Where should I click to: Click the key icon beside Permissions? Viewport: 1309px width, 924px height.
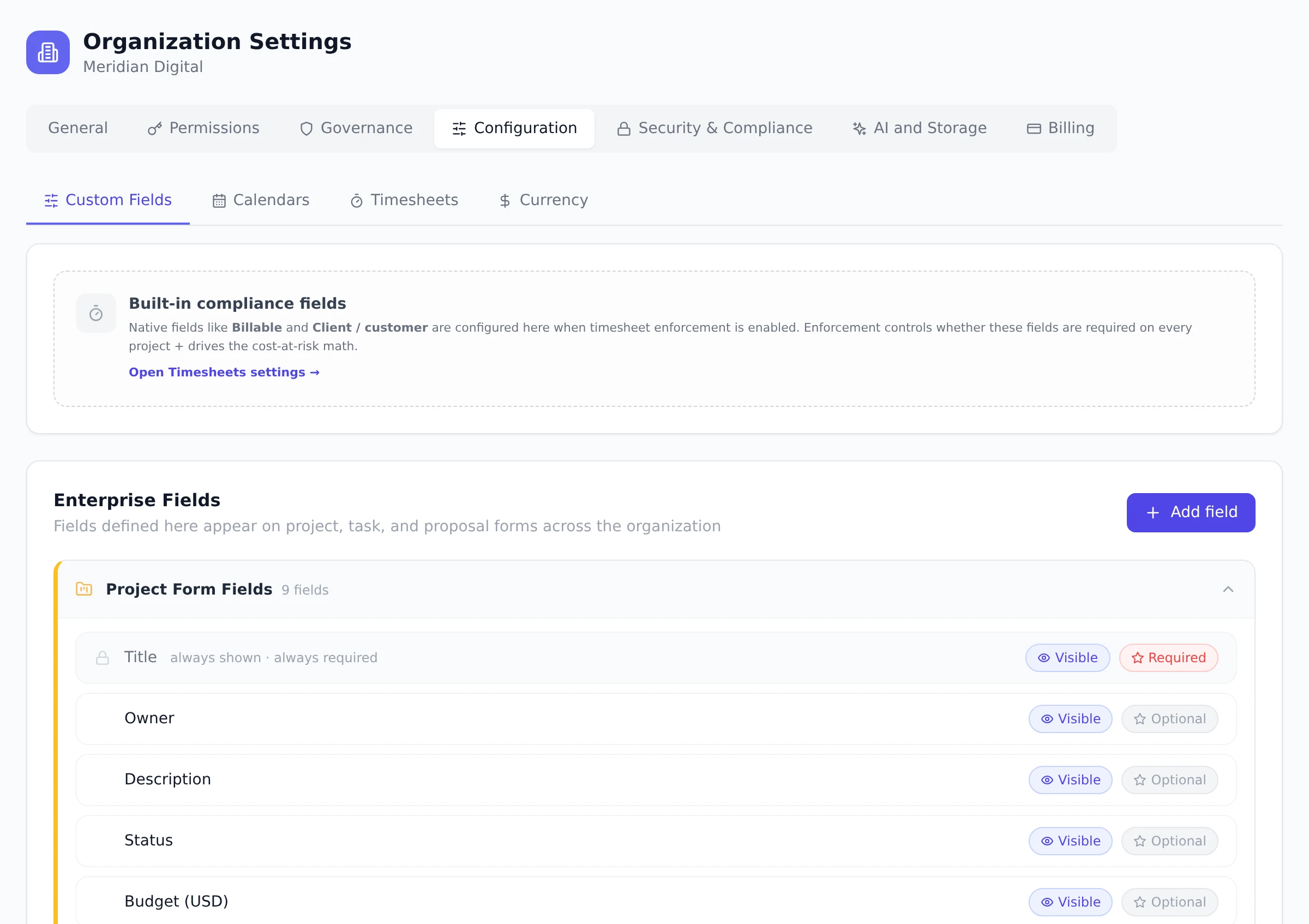click(154, 129)
